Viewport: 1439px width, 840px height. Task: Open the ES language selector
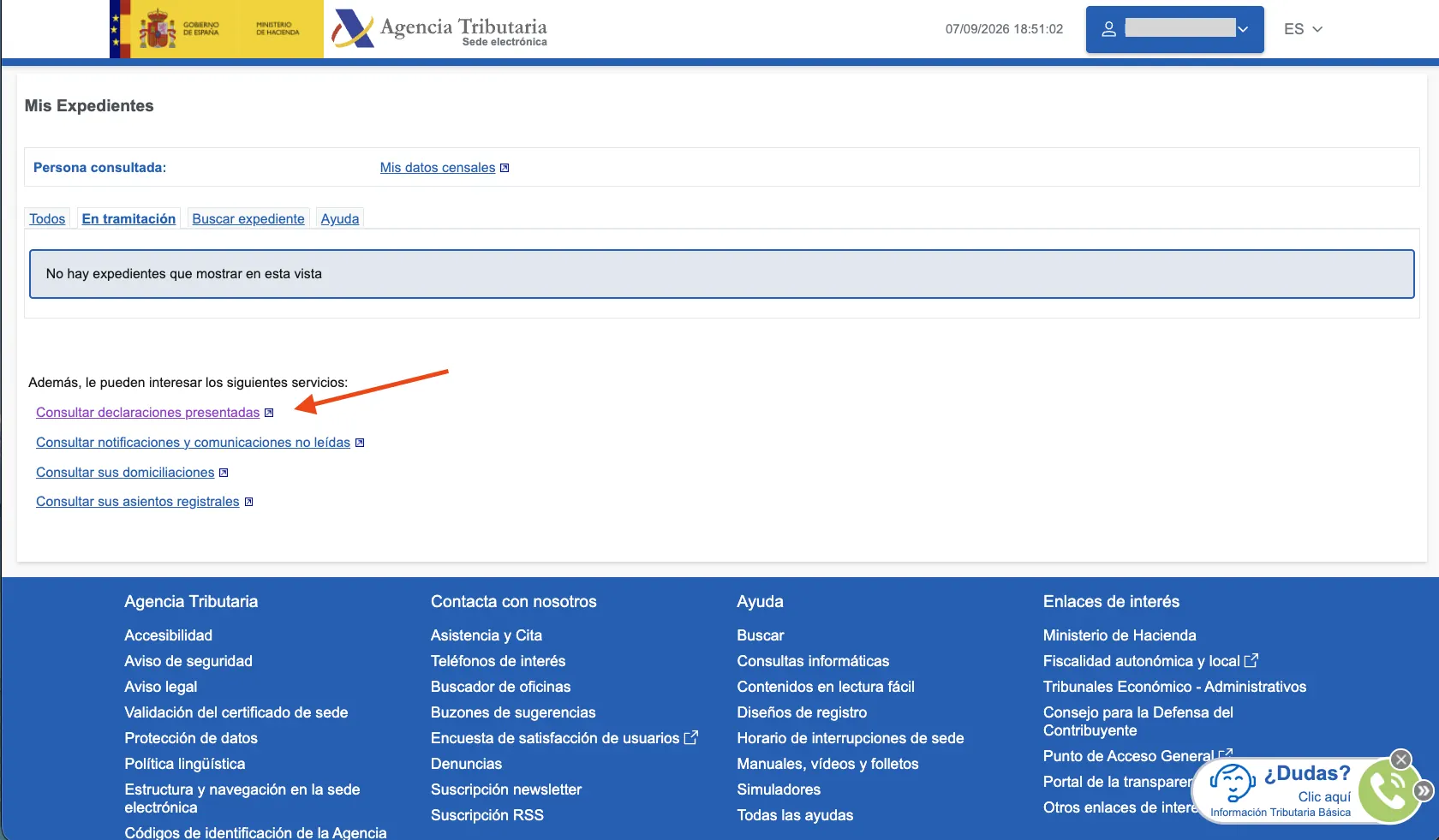tap(1303, 29)
